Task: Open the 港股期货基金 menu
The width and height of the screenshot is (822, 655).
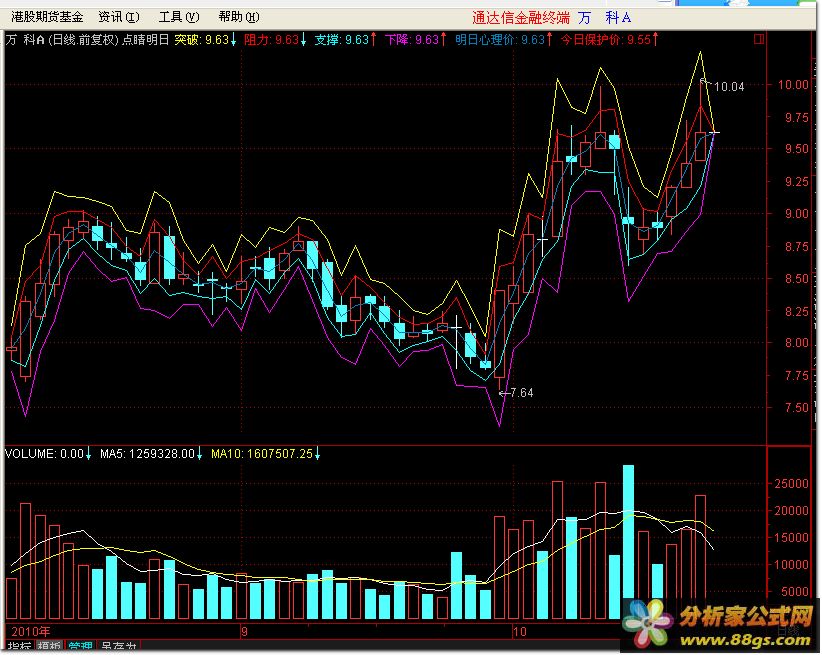Action: pos(47,17)
